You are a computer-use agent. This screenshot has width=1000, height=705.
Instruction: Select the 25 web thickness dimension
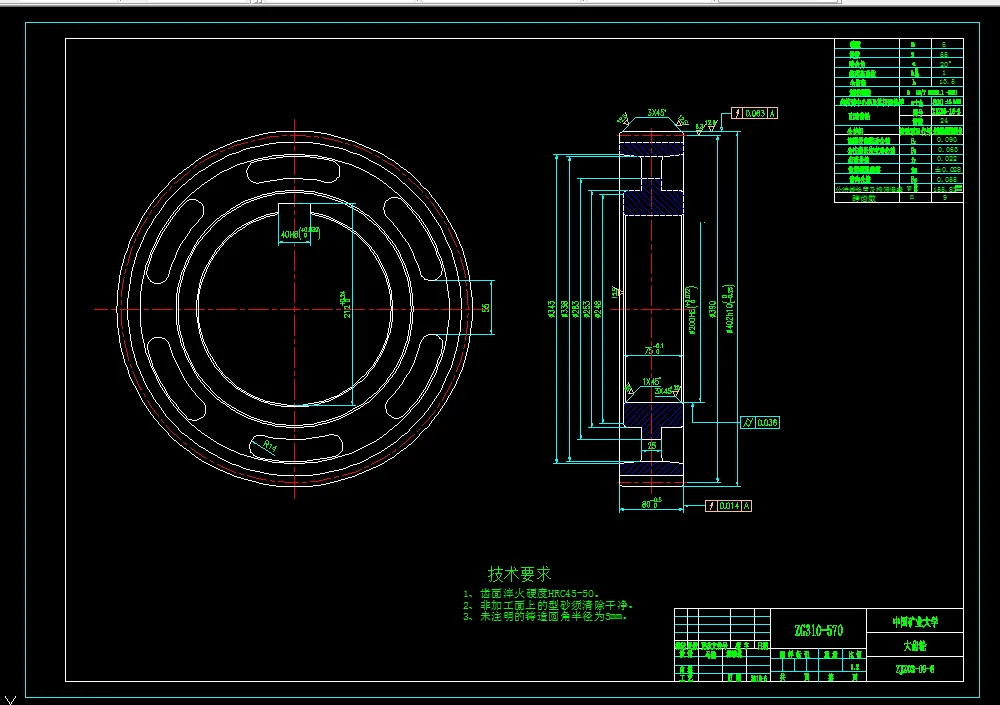652,445
